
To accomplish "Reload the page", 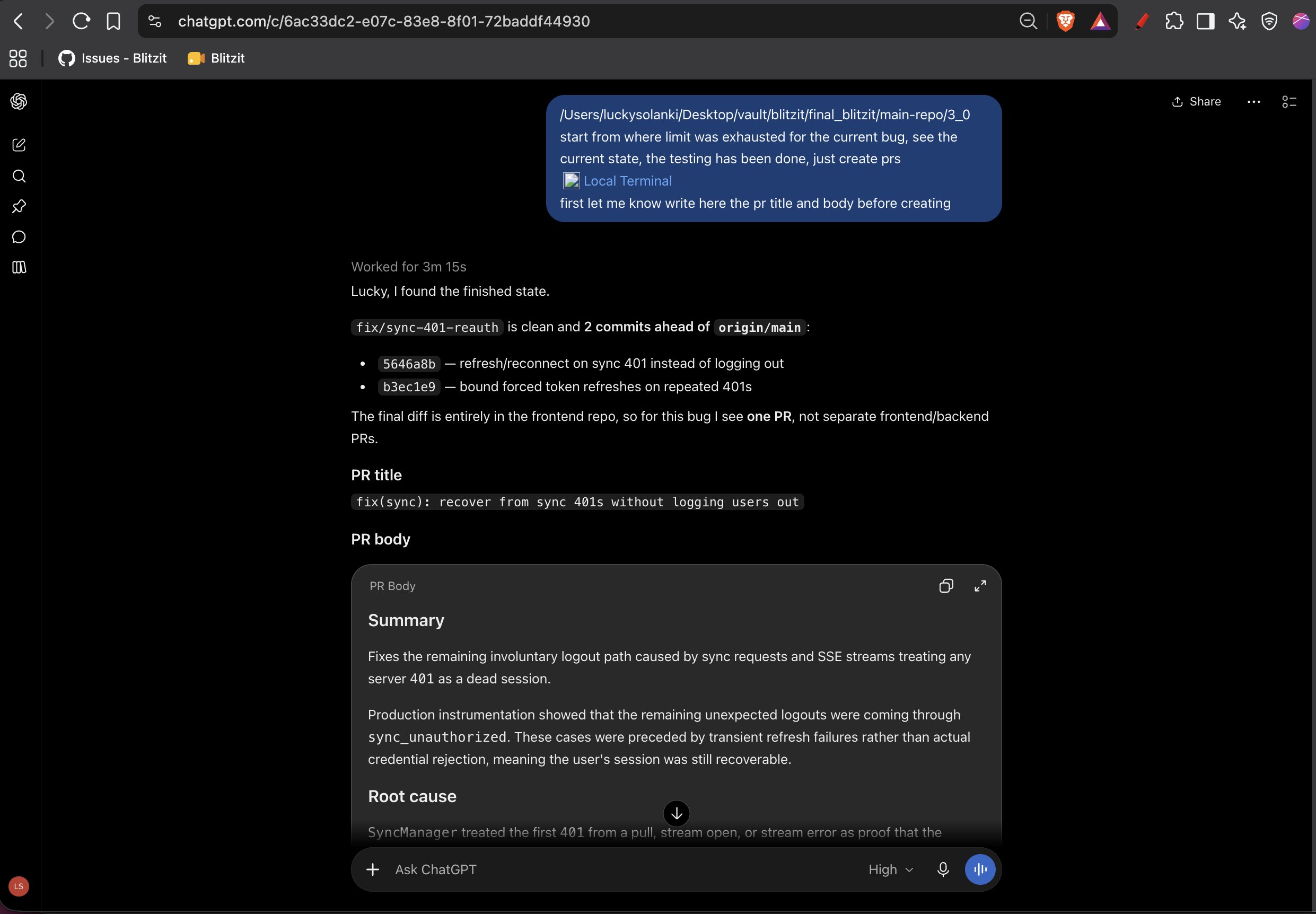I will [81, 22].
